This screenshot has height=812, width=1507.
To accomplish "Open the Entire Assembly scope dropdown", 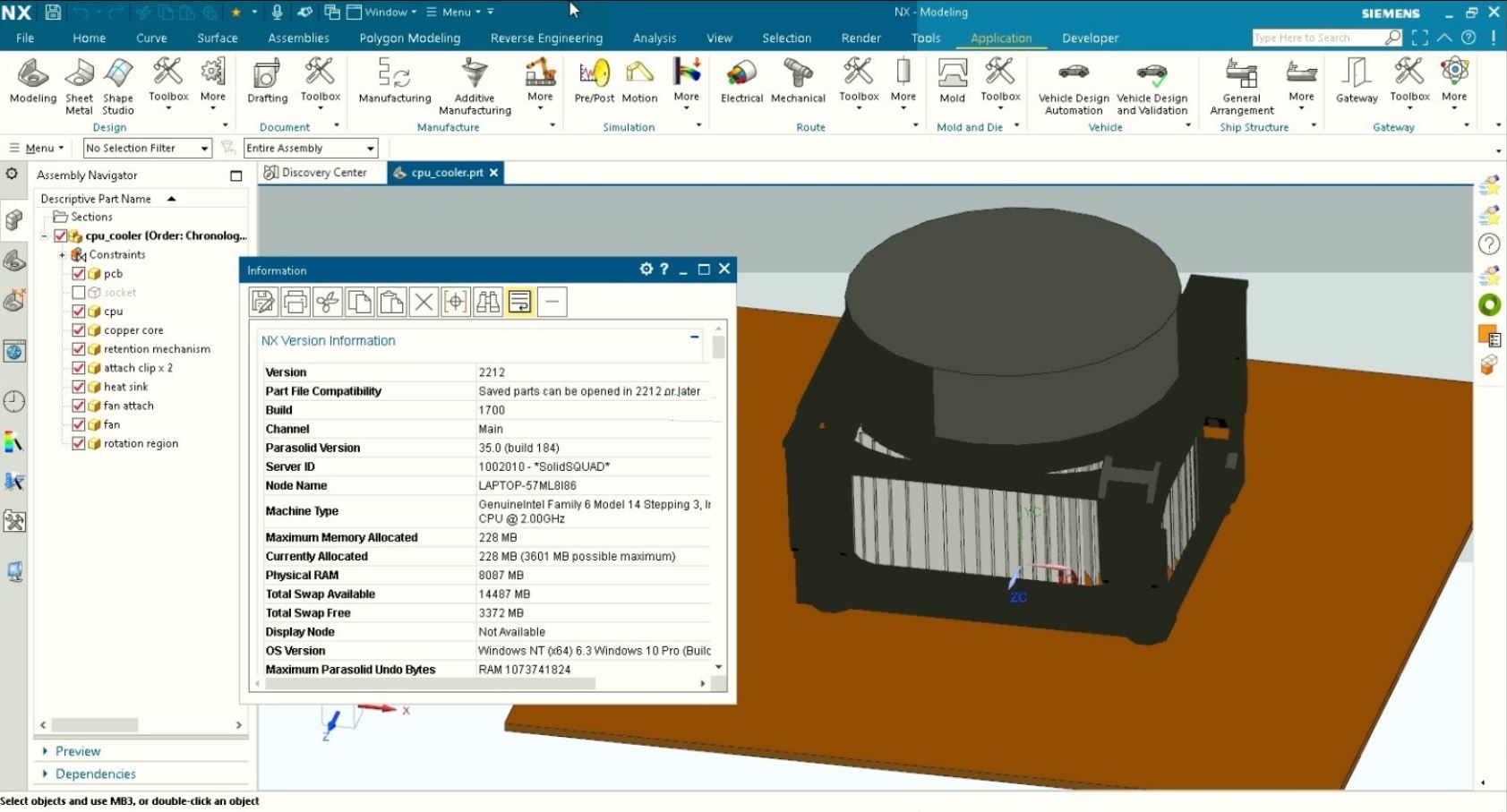I will (x=311, y=148).
